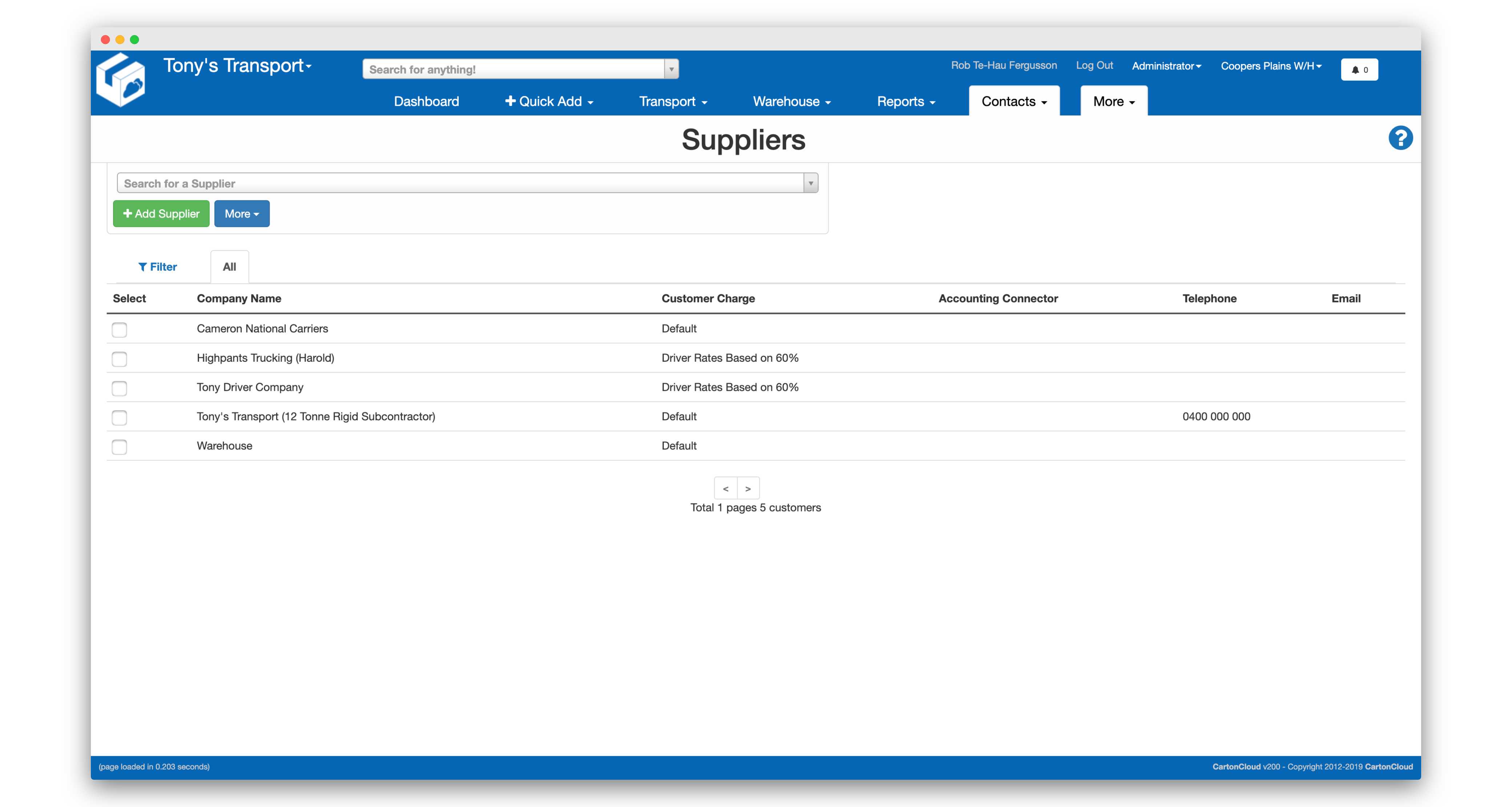The height and width of the screenshot is (807, 1512).
Task: Click the CartonCloud logo icon
Action: tap(122, 80)
